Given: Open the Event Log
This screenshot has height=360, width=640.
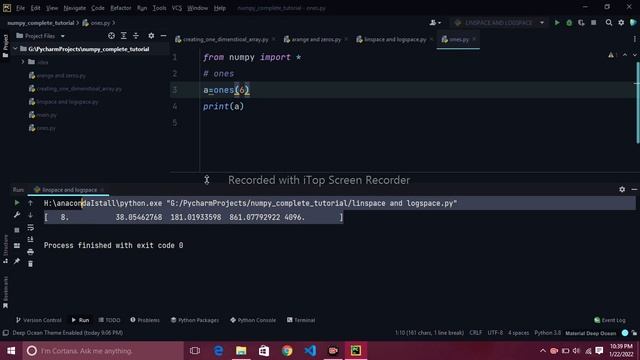Looking at the screenshot, I should pos(610,320).
